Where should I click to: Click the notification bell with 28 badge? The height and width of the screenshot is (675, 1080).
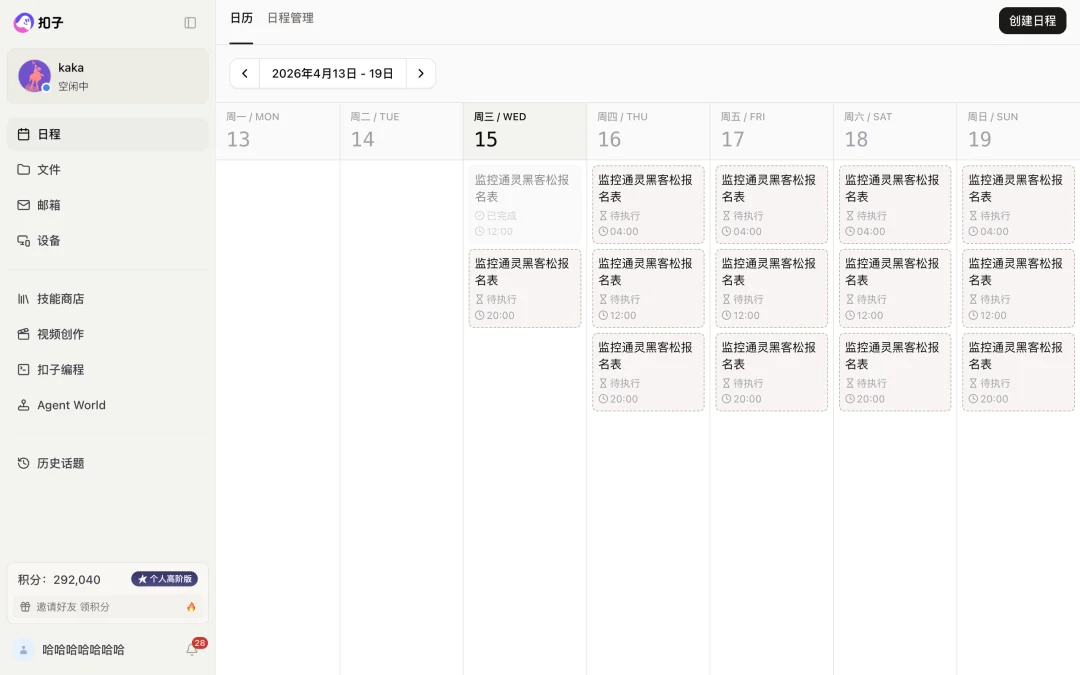[192, 649]
